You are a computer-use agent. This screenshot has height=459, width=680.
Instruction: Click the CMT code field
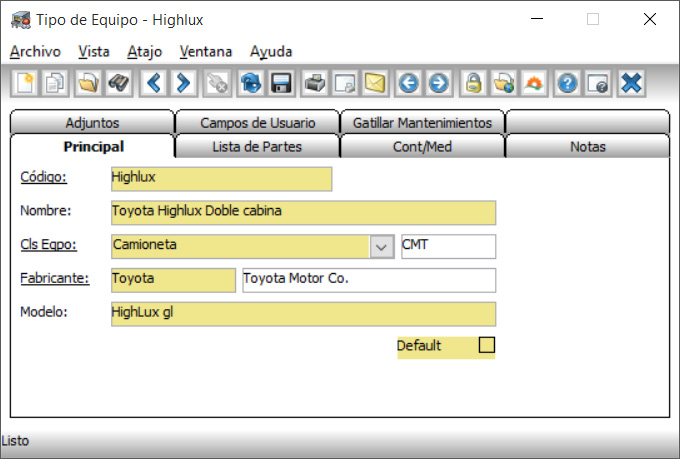tap(448, 246)
